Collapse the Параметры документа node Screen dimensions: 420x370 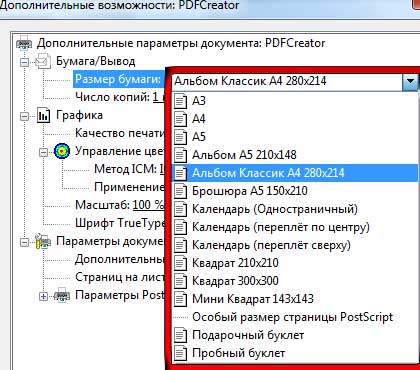24,242
